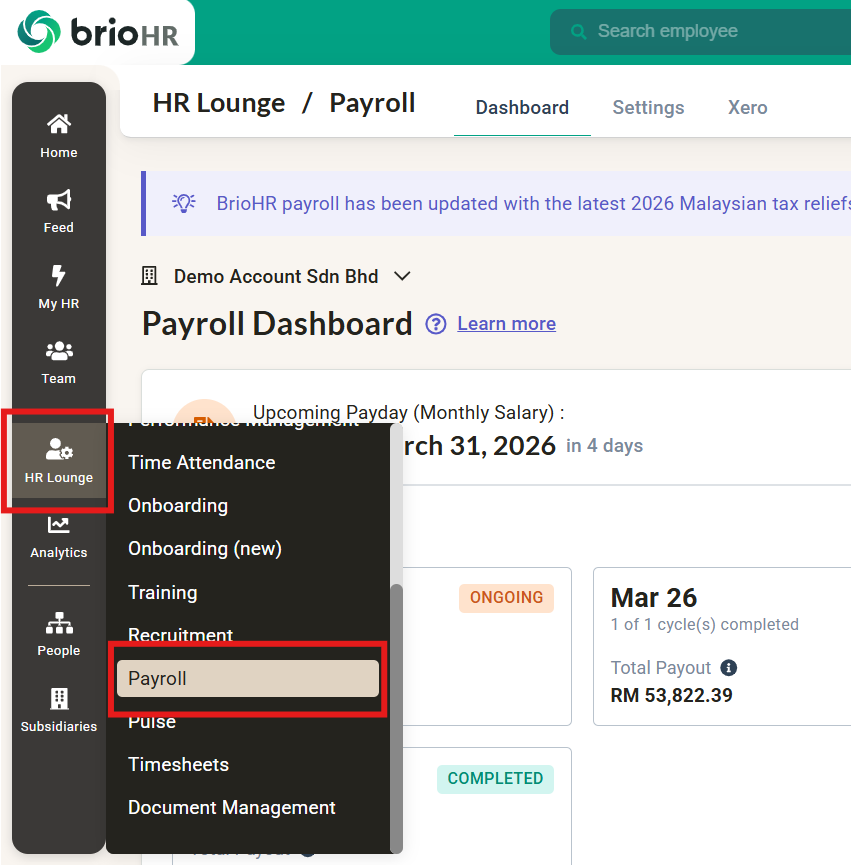Click the BrioHR logo
851x865 pixels.
(x=98, y=31)
